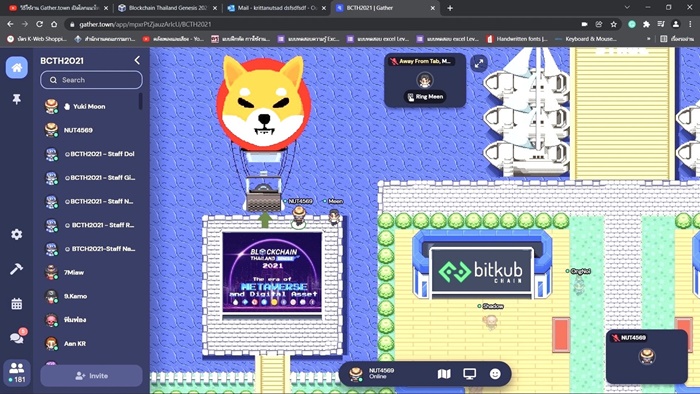The height and width of the screenshot is (394, 700).
Task: Click the Away From Tab video tile
Action: click(x=425, y=80)
